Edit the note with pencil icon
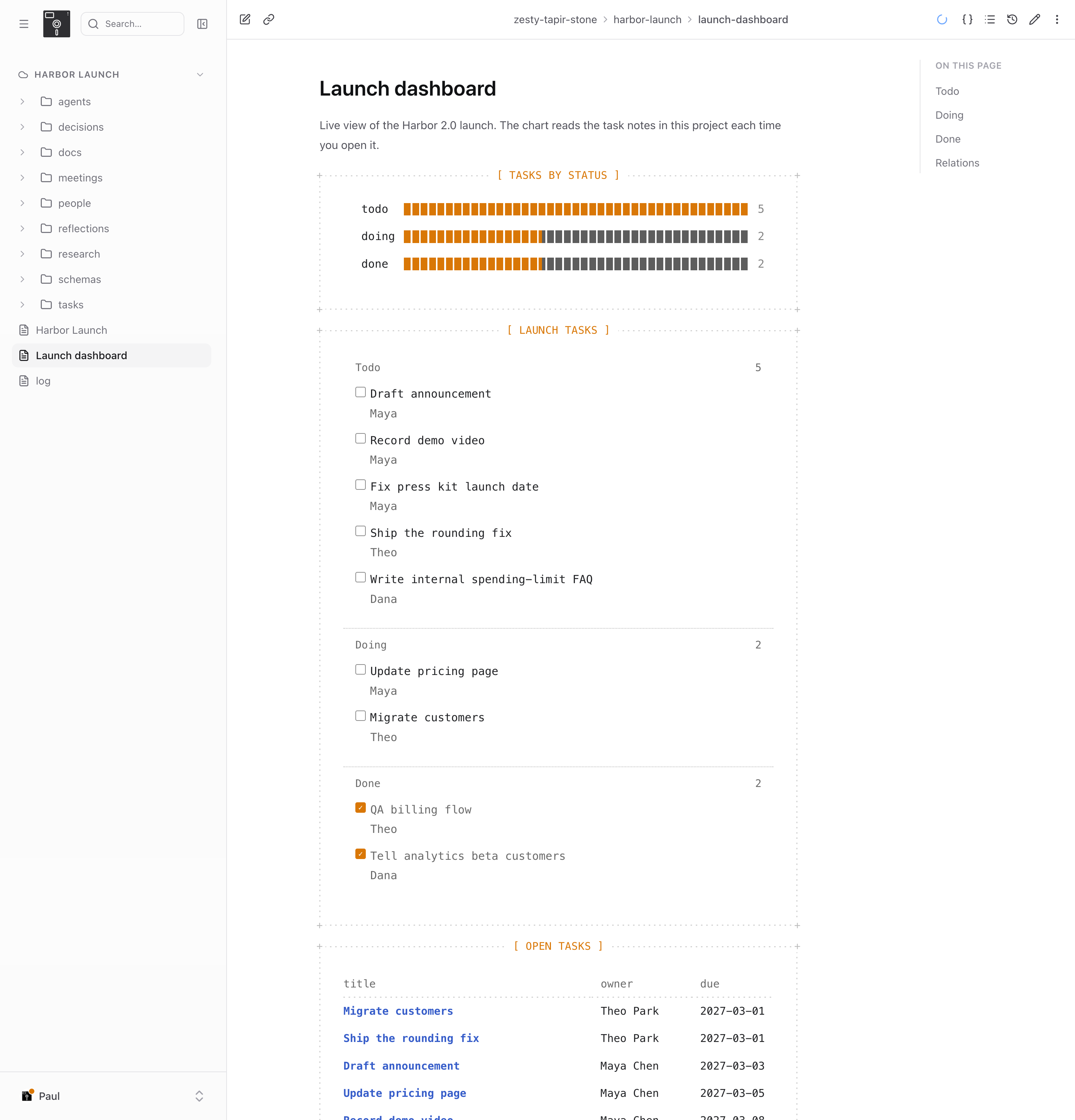 (1034, 19)
